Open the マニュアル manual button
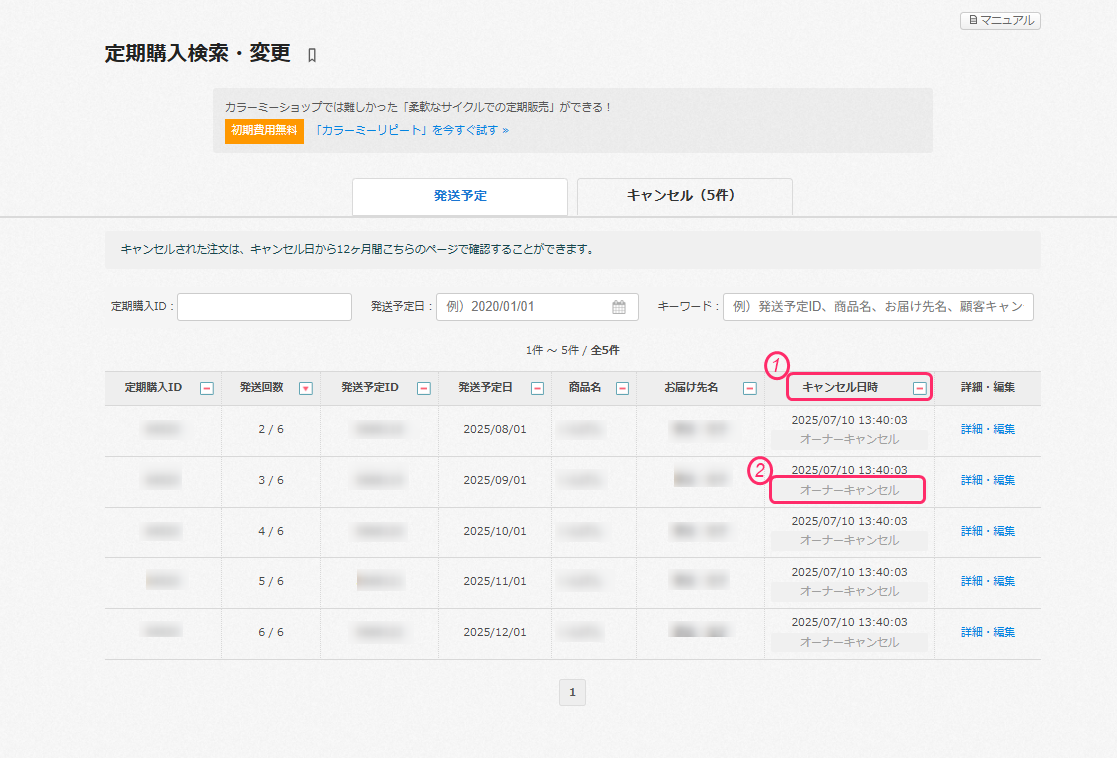 tap(1000, 20)
